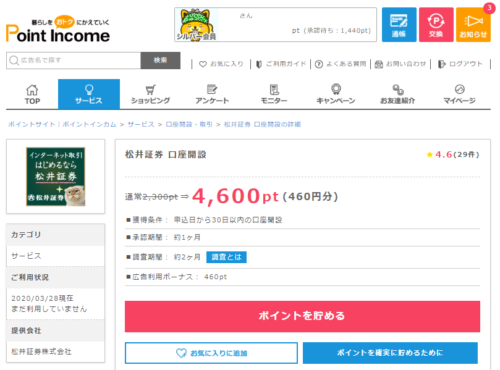Open the ショッピング tab
The height and width of the screenshot is (370, 500).
tap(150, 94)
